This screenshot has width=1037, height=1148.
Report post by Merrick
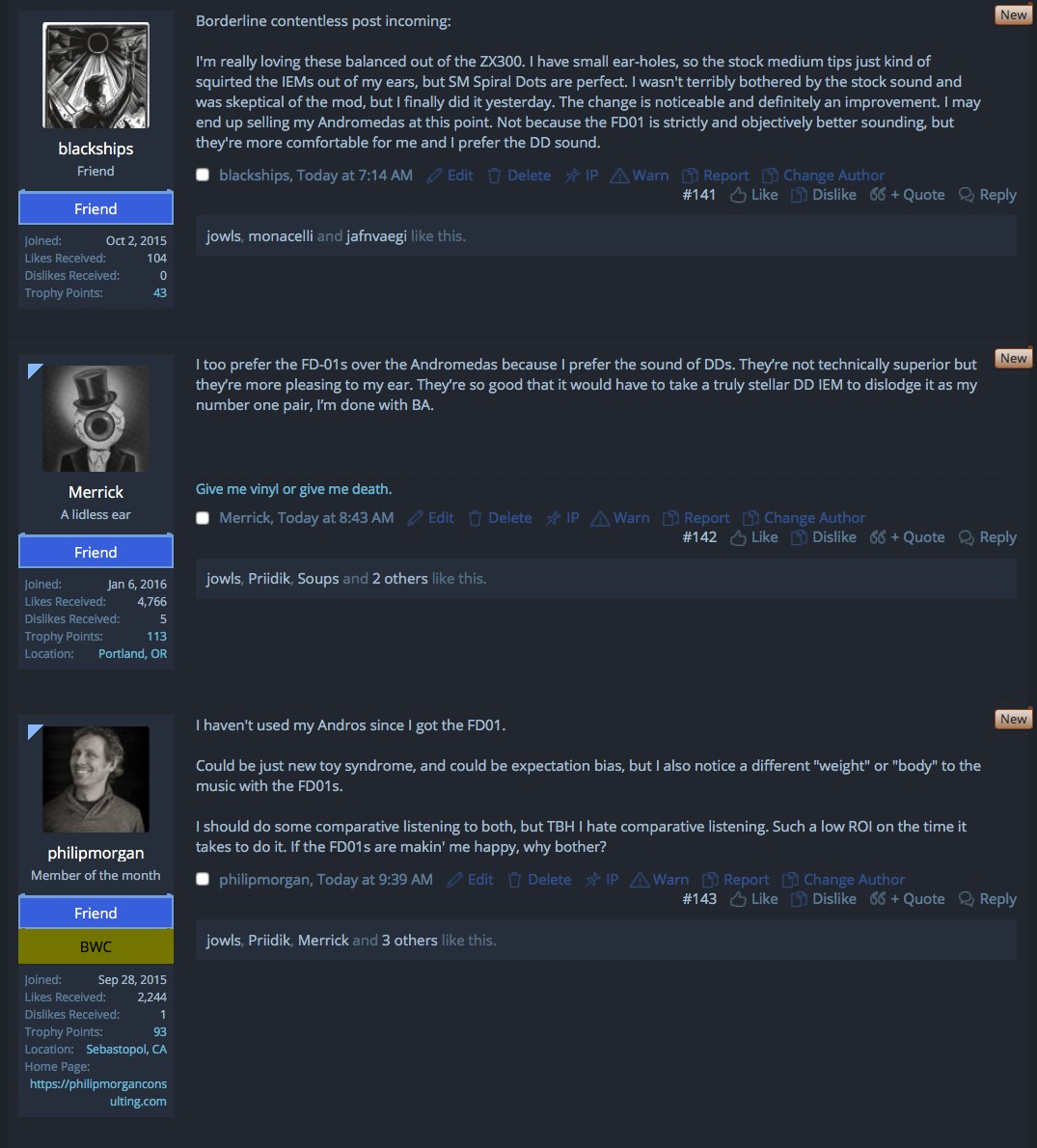696,518
